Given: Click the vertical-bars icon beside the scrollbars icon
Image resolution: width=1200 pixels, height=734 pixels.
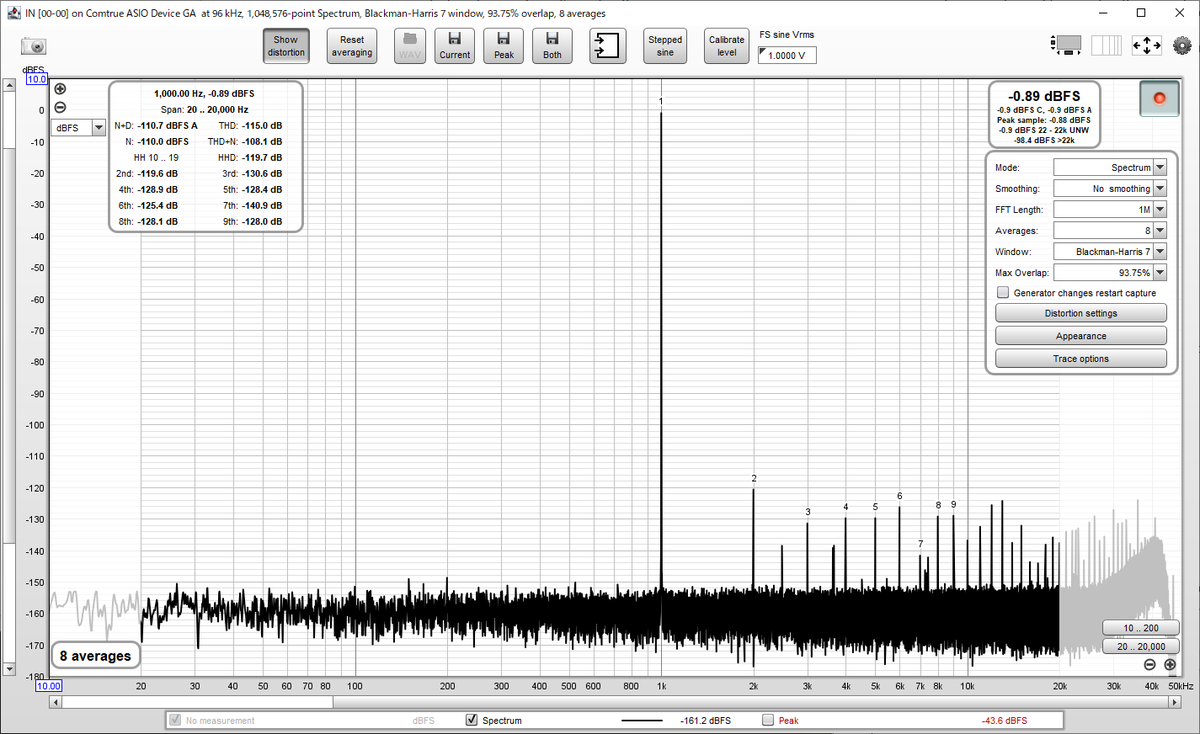Looking at the screenshot, I should [1106, 45].
